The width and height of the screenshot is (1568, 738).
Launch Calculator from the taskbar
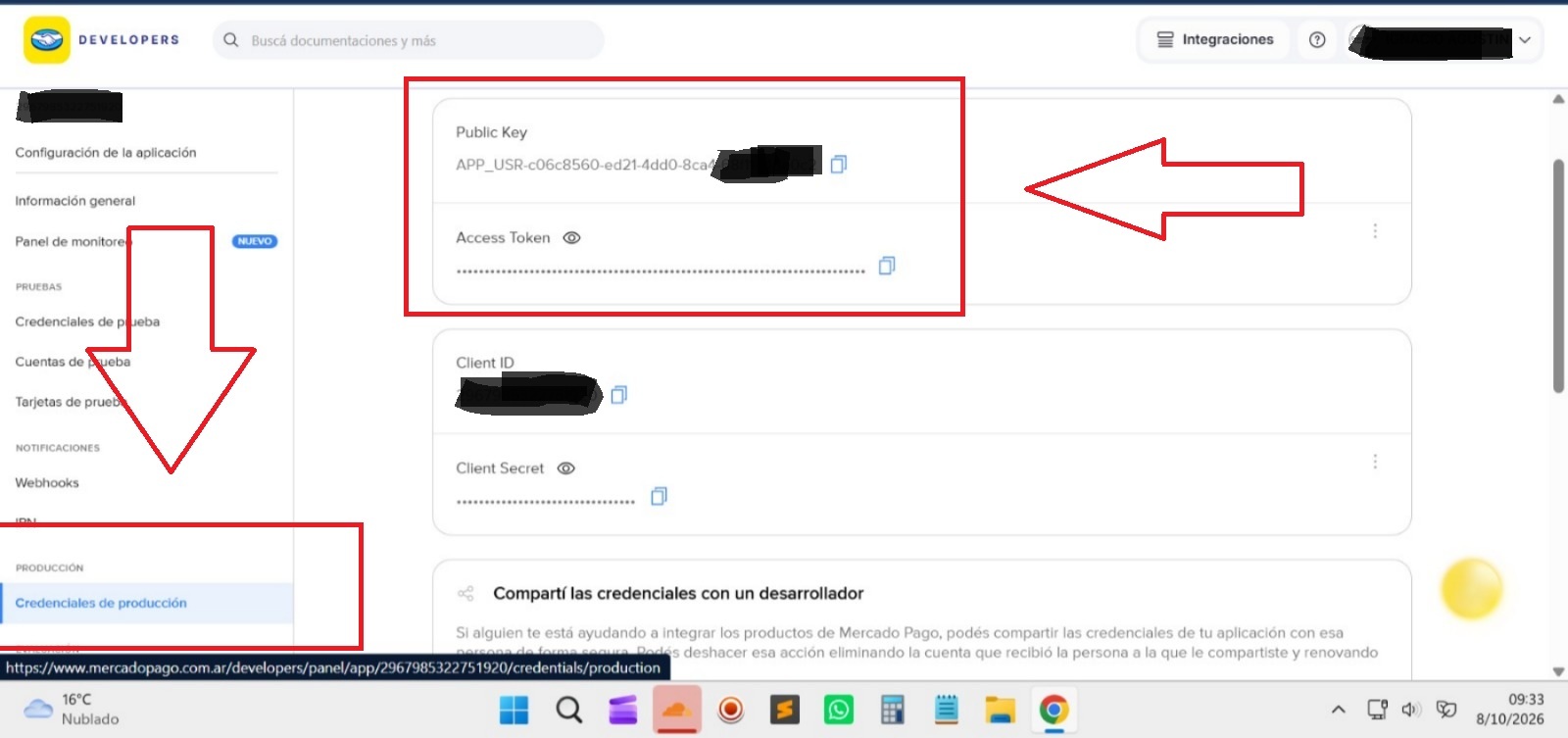pyautogui.click(x=892, y=710)
